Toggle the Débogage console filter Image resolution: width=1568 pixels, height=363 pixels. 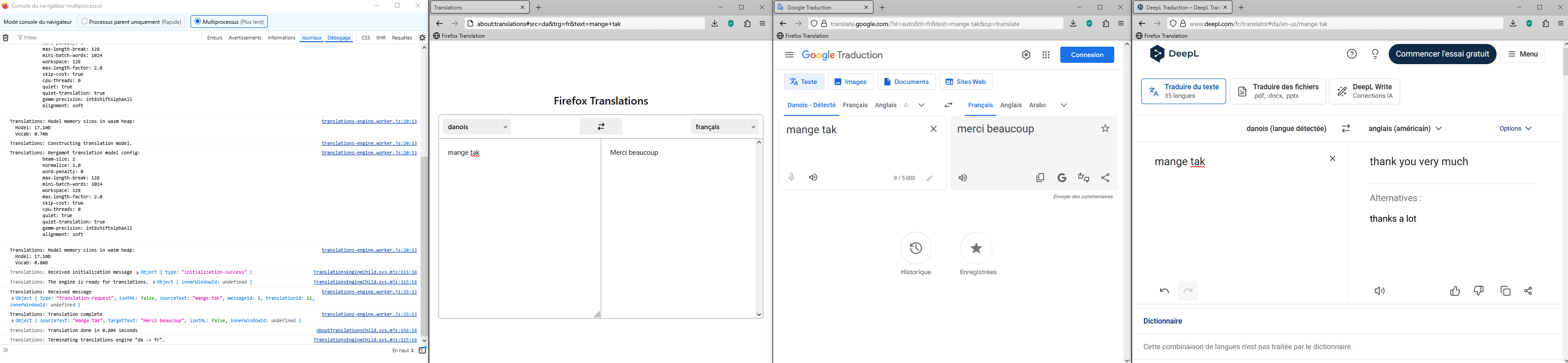(340, 38)
